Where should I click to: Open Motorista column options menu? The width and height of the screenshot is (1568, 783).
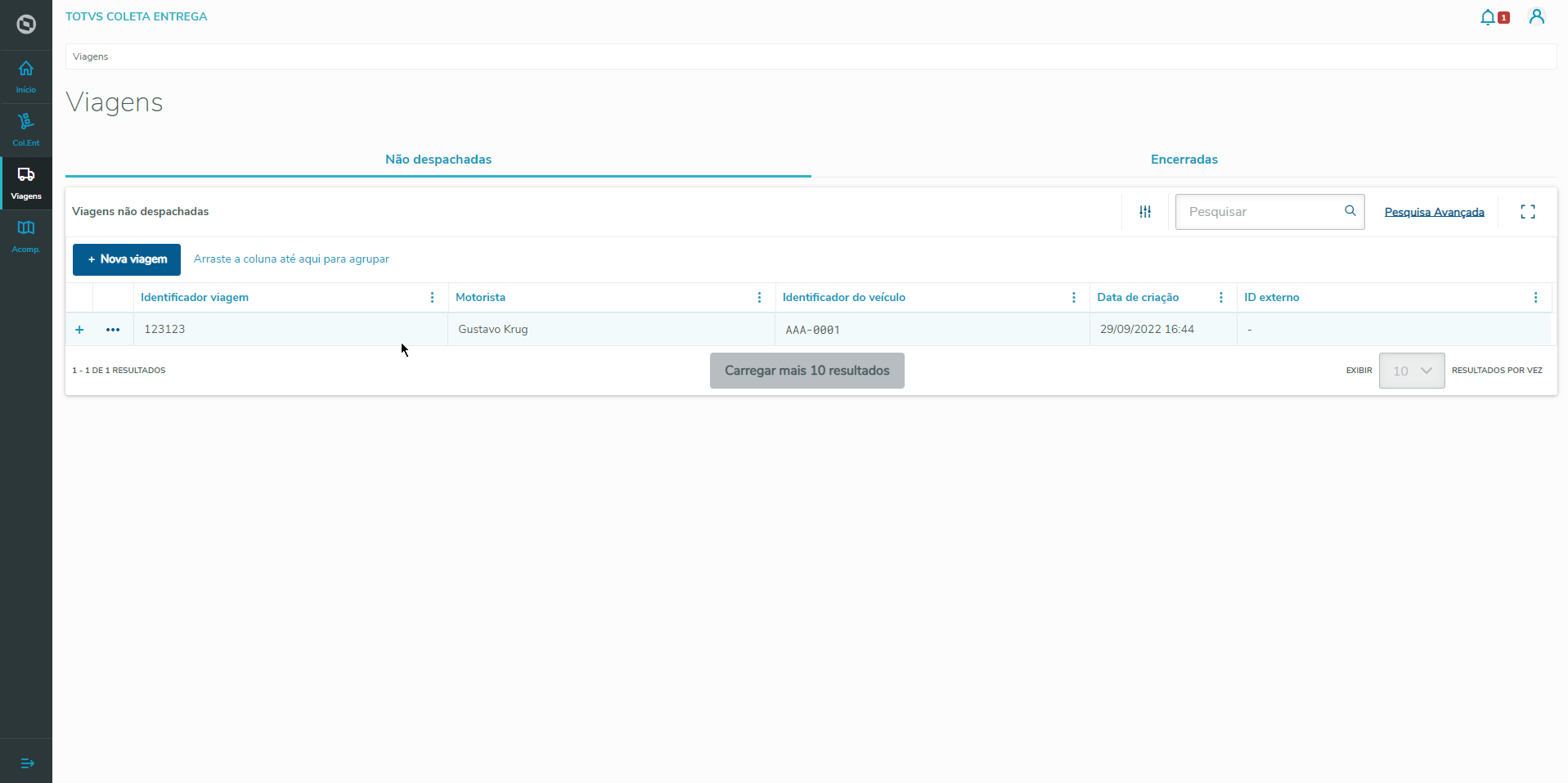[x=759, y=298]
